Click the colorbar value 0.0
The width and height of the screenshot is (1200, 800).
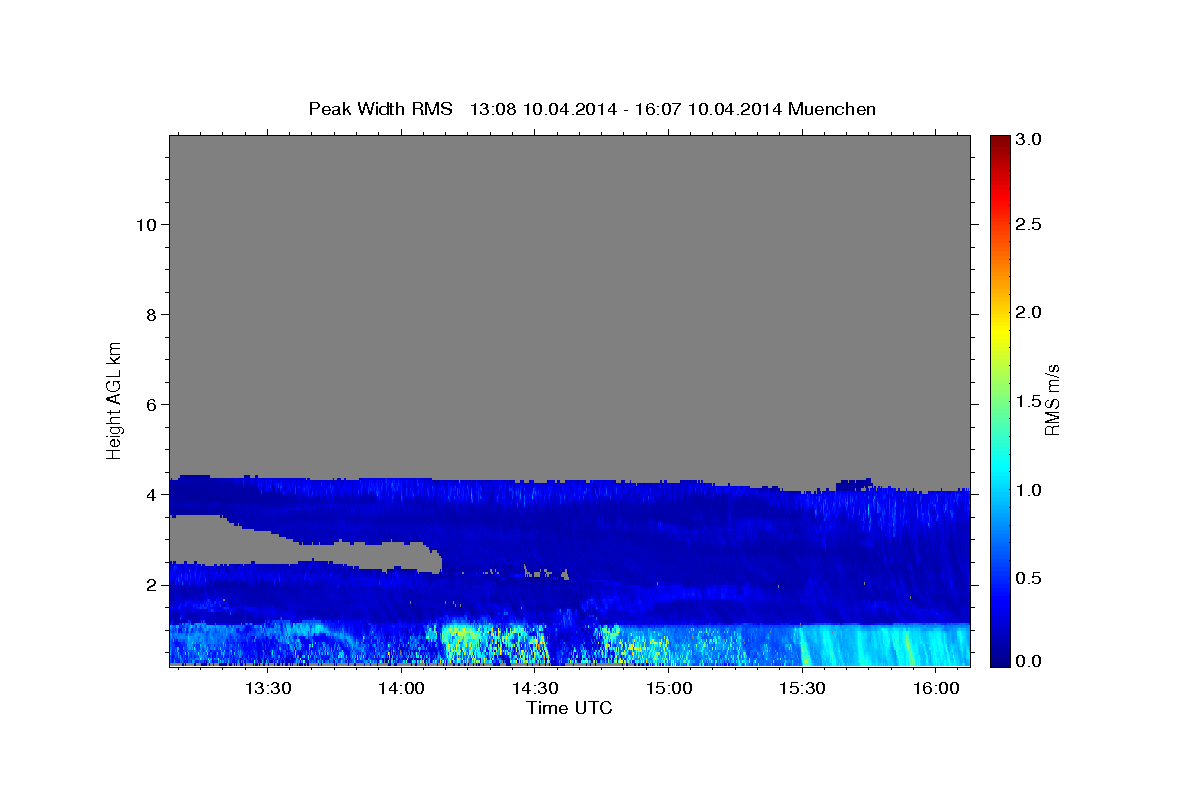tap(1029, 661)
